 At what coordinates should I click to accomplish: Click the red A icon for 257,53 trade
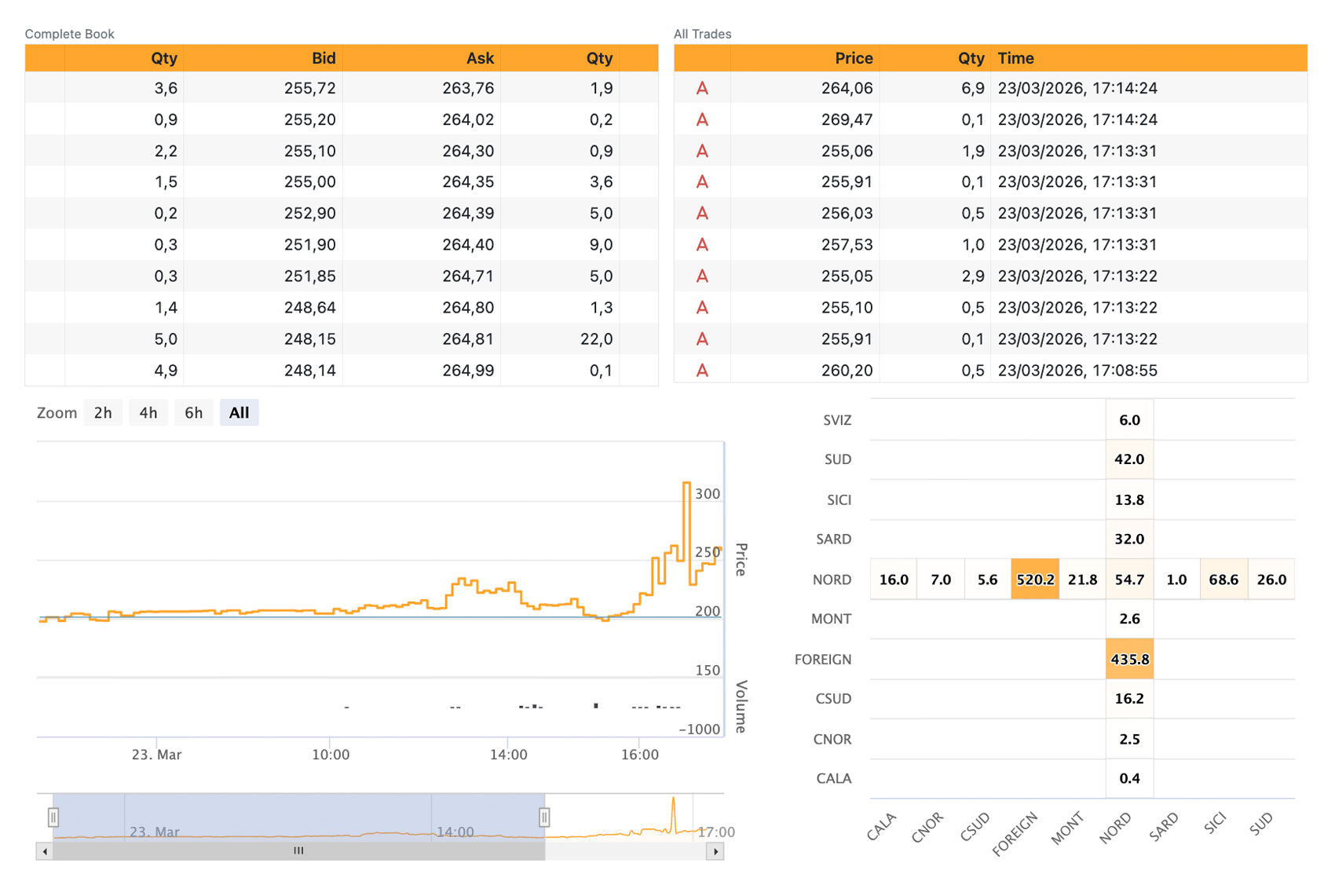click(x=702, y=245)
